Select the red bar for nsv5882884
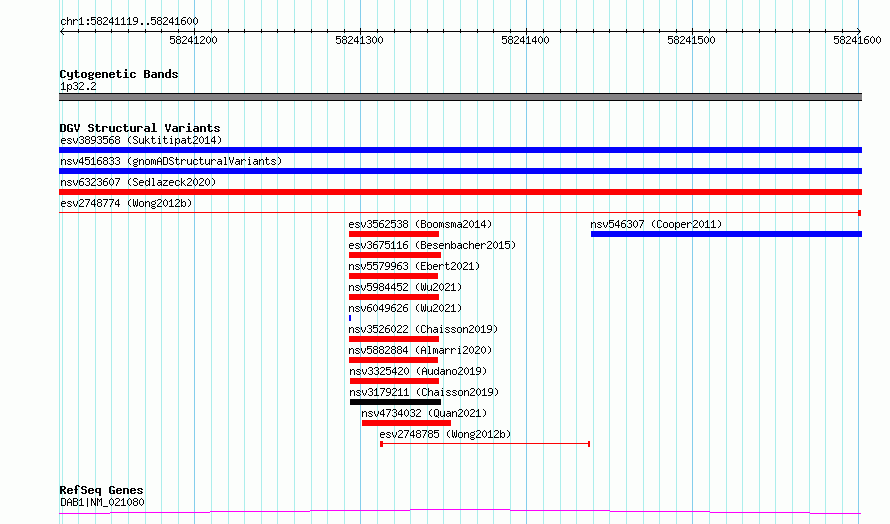 (393, 360)
